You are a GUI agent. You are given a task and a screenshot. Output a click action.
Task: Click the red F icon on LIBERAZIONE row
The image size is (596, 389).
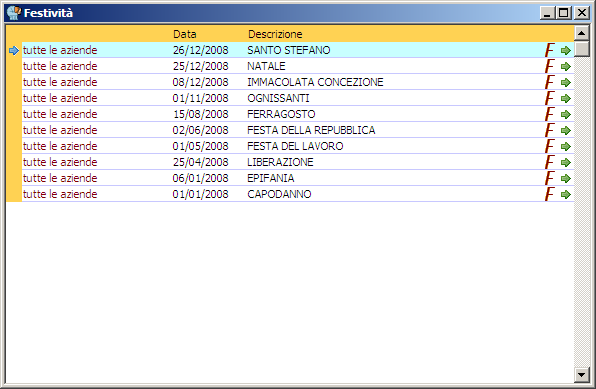coord(550,162)
